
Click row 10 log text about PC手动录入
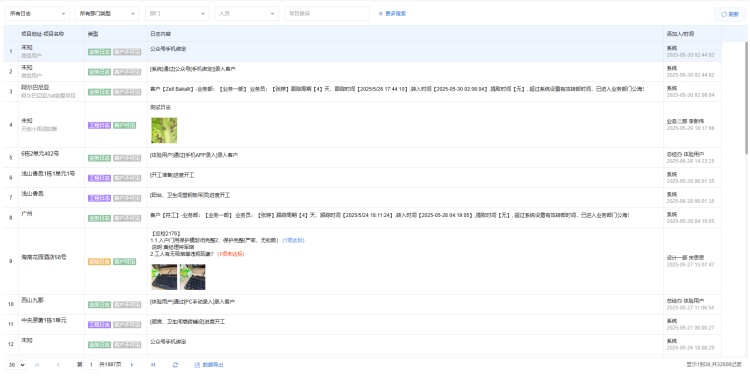[x=193, y=302]
